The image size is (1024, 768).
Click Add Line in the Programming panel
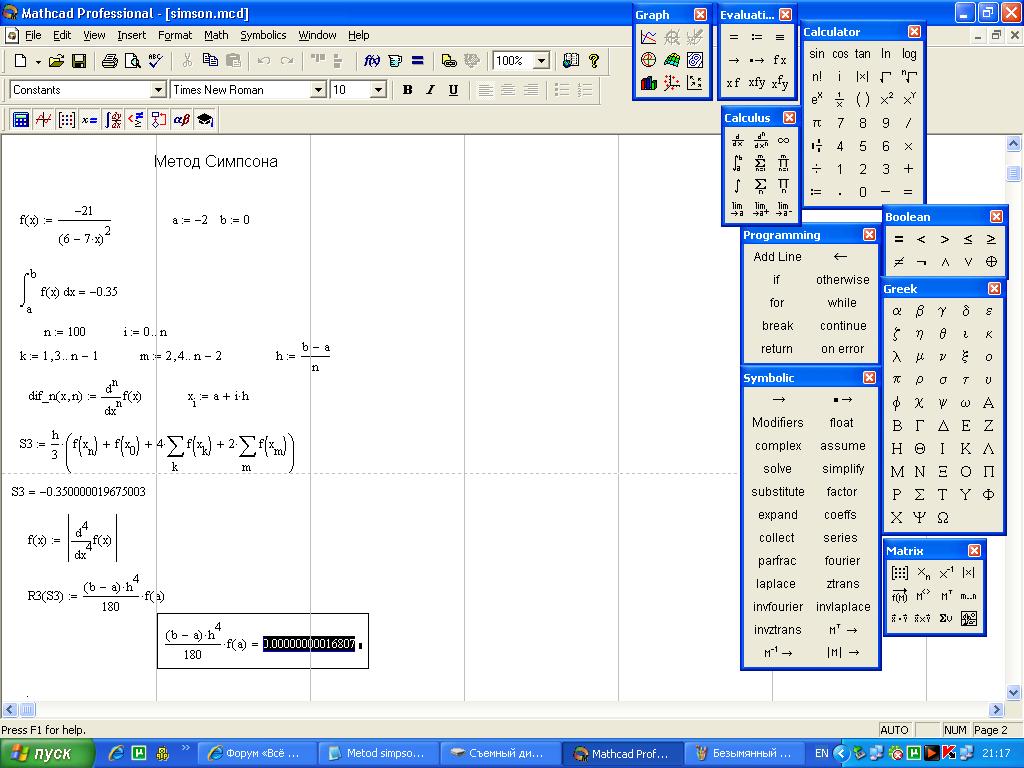coord(777,257)
